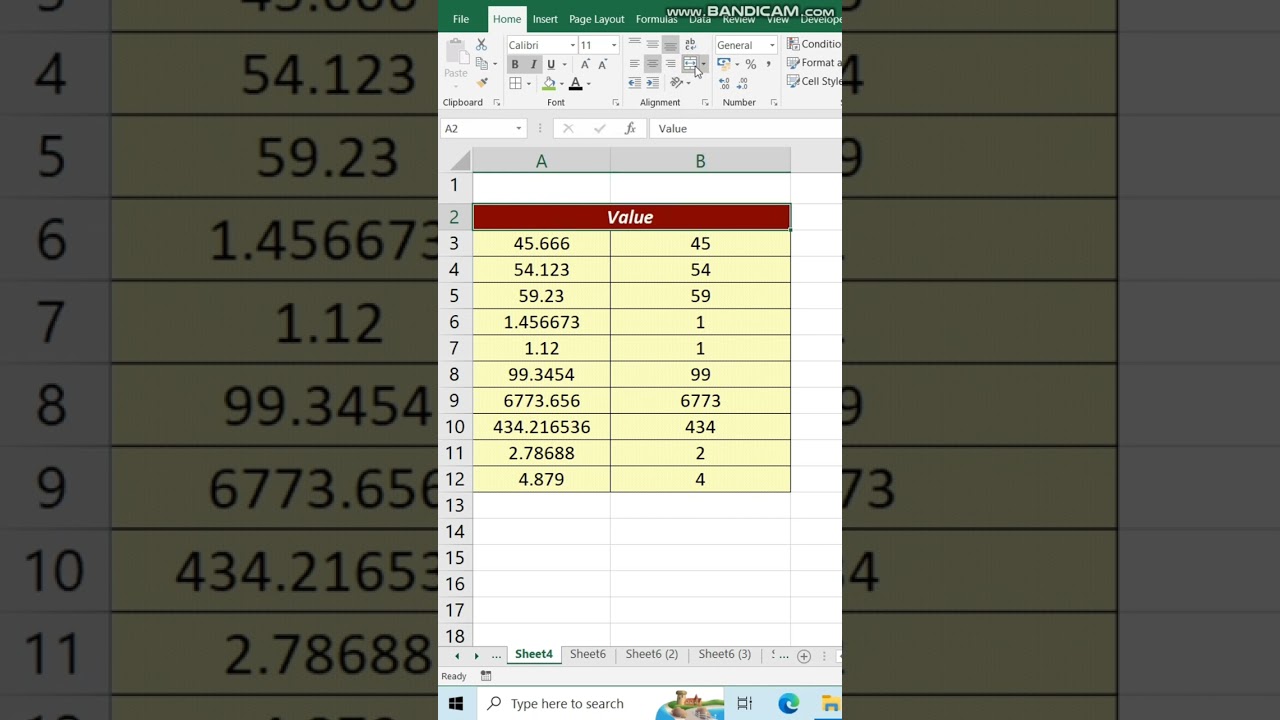Click the Wrap Text icon
This screenshot has height=720, width=1280.
(690, 45)
